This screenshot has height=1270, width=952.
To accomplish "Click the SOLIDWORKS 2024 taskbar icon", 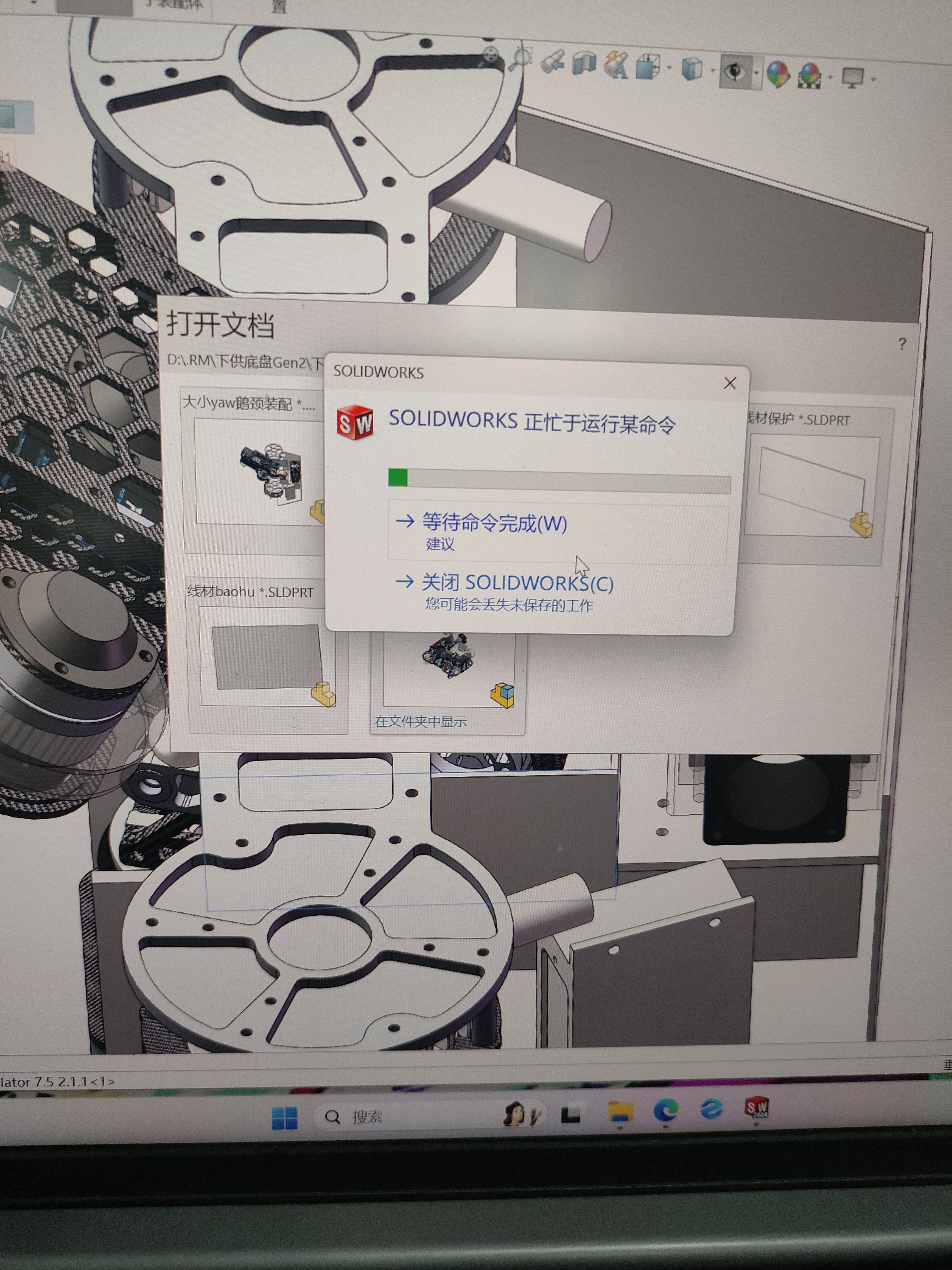I will (x=756, y=1107).
